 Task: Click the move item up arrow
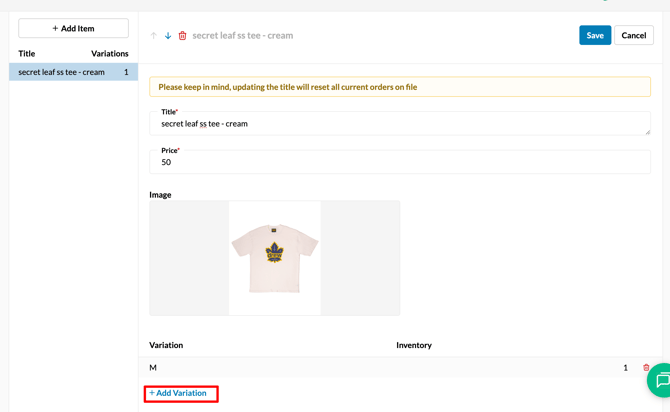coord(154,36)
